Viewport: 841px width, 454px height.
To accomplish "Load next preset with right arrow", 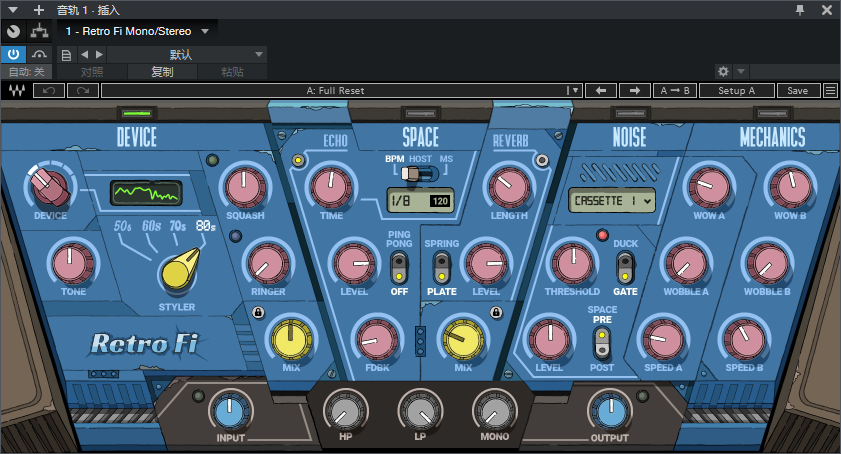I will click(635, 91).
